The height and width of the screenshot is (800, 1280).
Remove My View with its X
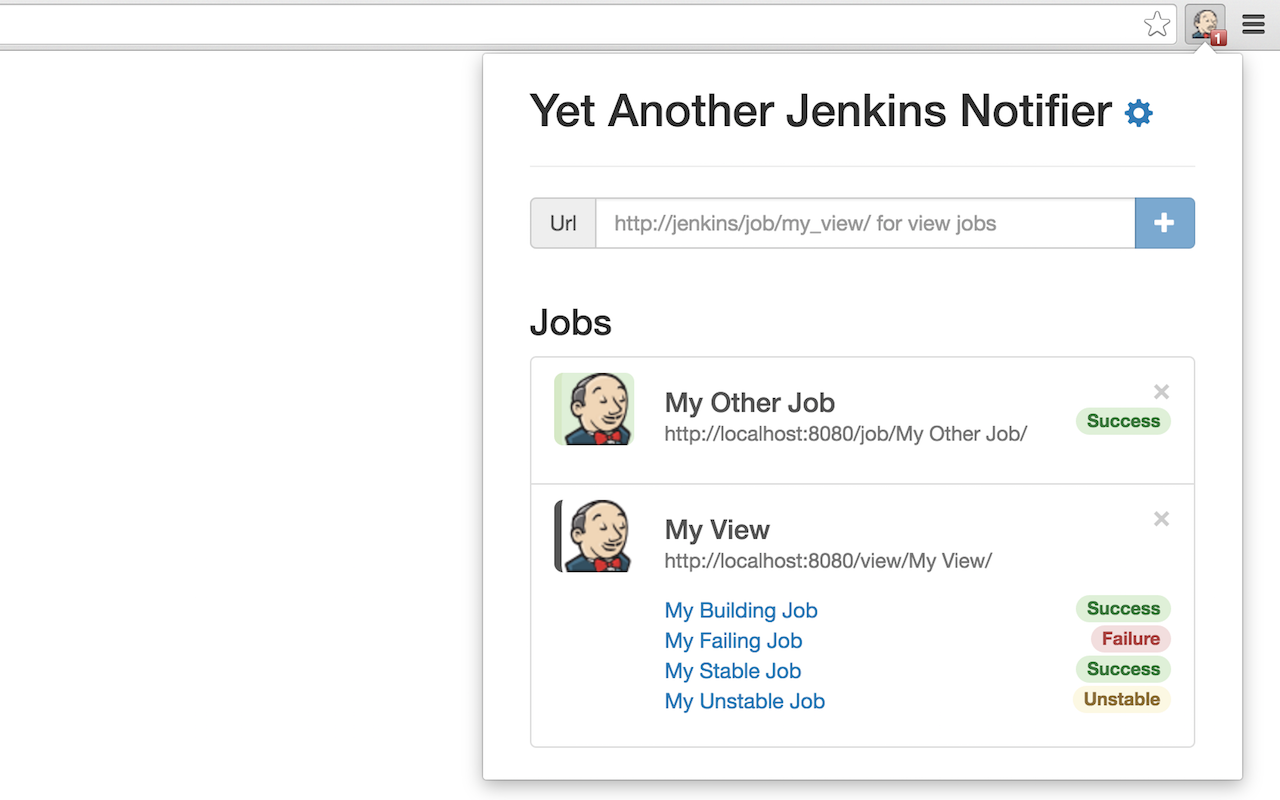(x=1161, y=519)
